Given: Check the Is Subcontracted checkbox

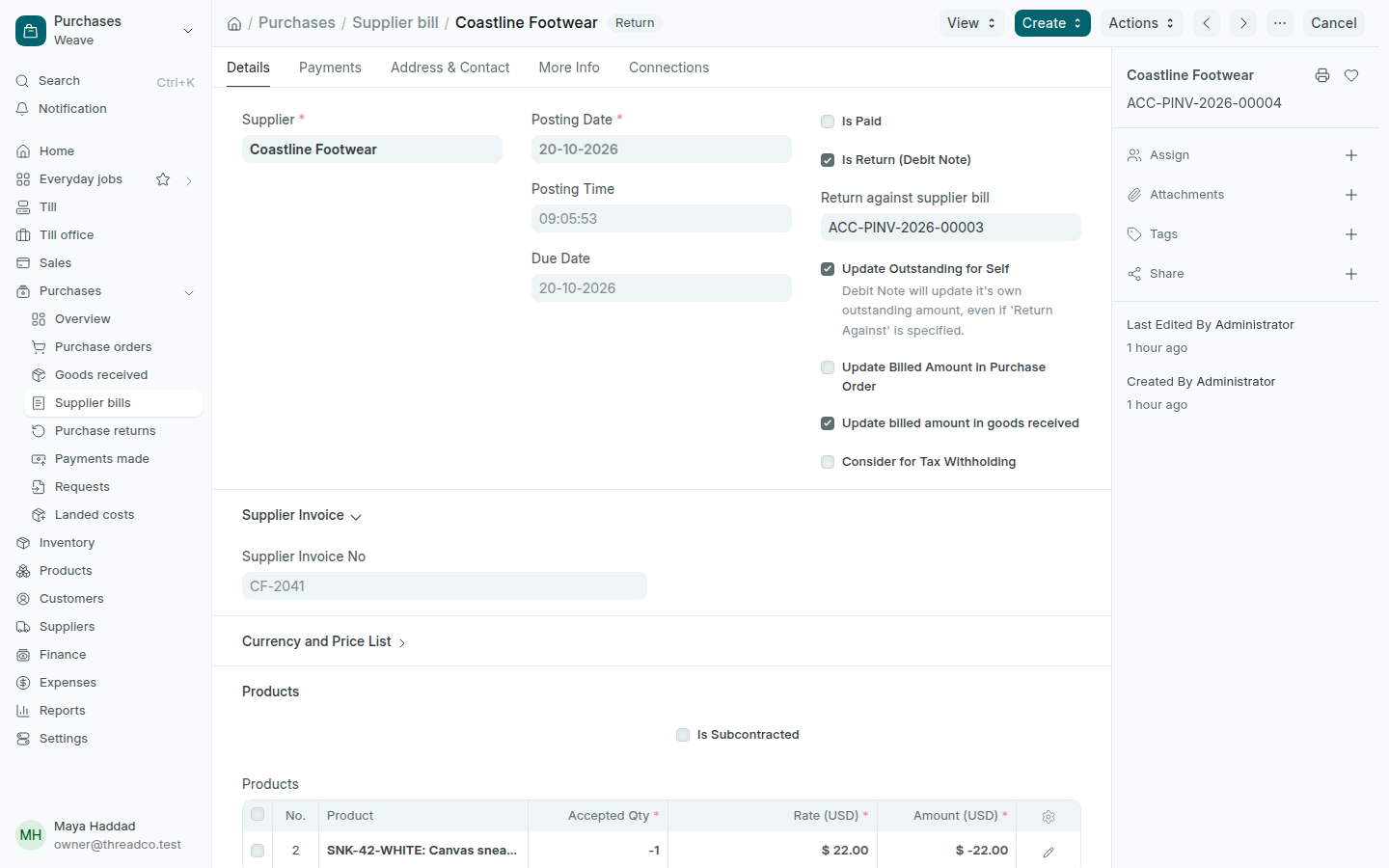Looking at the screenshot, I should click(683, 735).
